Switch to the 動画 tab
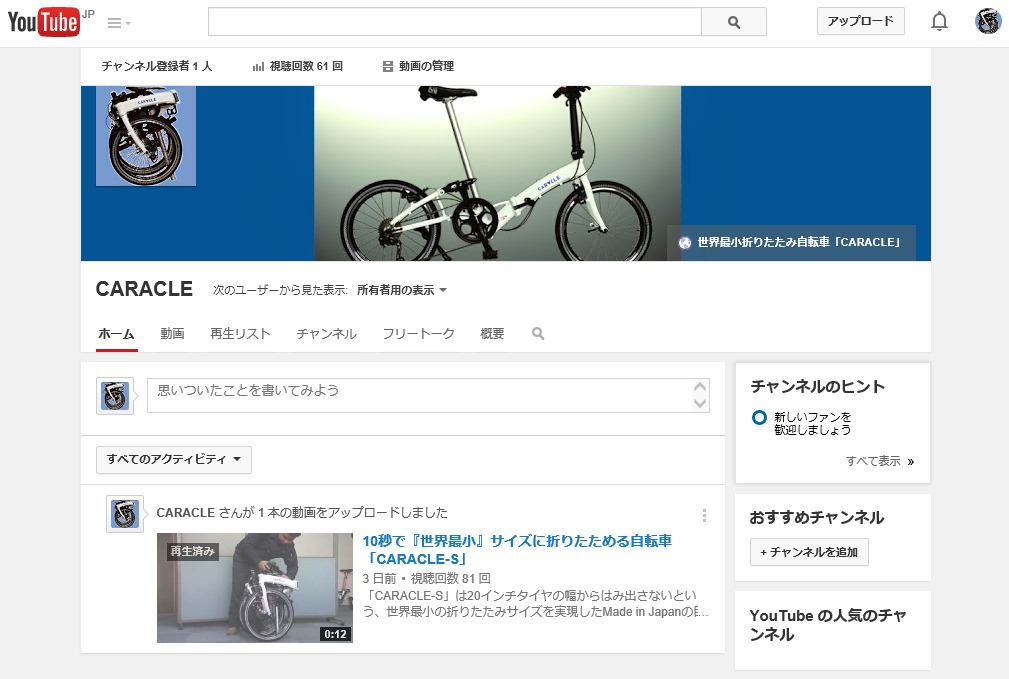The width and height of the screenshot is (1009, 679). click(x=172, y=333)
